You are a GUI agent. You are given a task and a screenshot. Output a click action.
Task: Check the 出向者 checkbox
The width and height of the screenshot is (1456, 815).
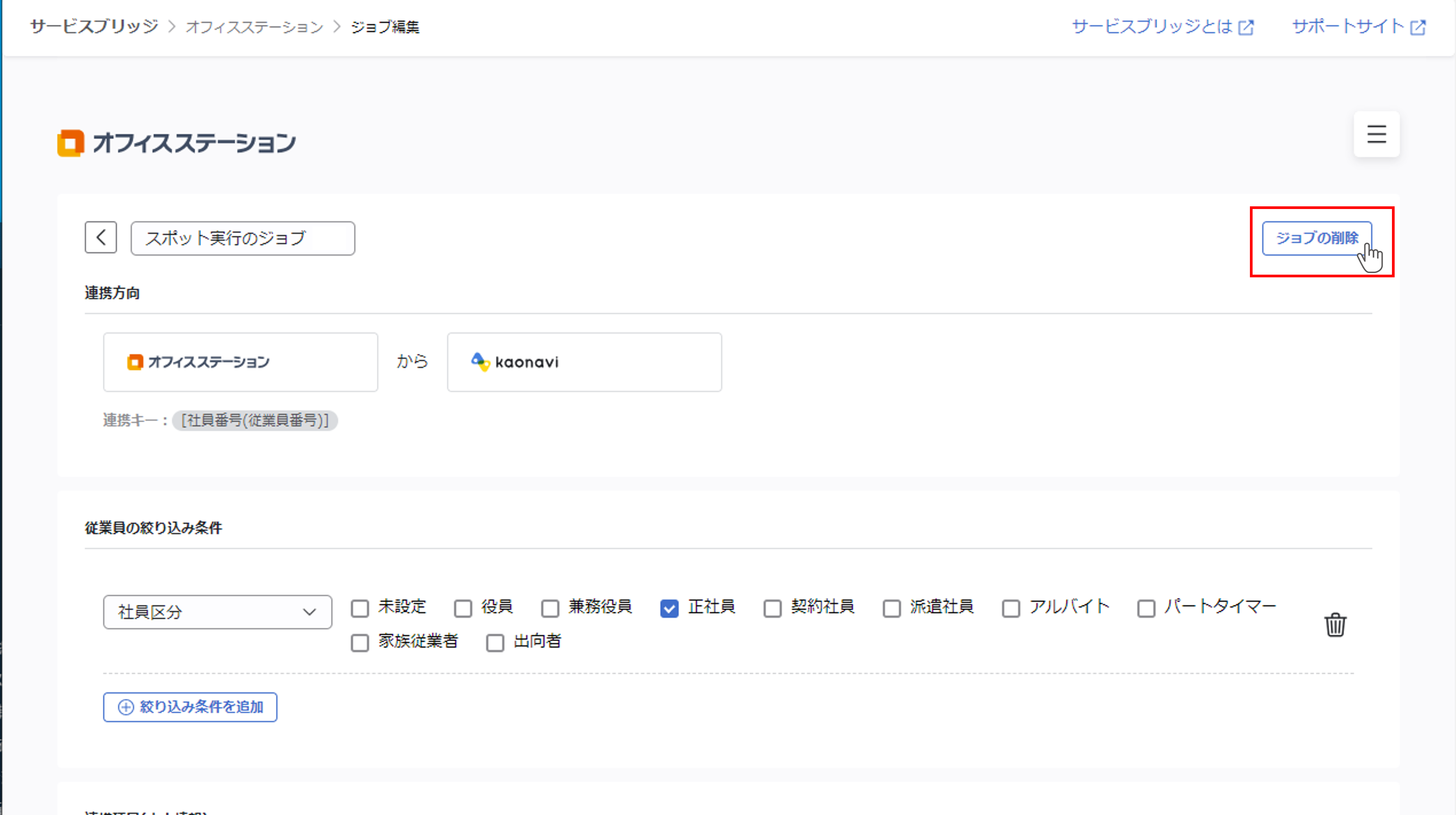click(x=495, y=643)
